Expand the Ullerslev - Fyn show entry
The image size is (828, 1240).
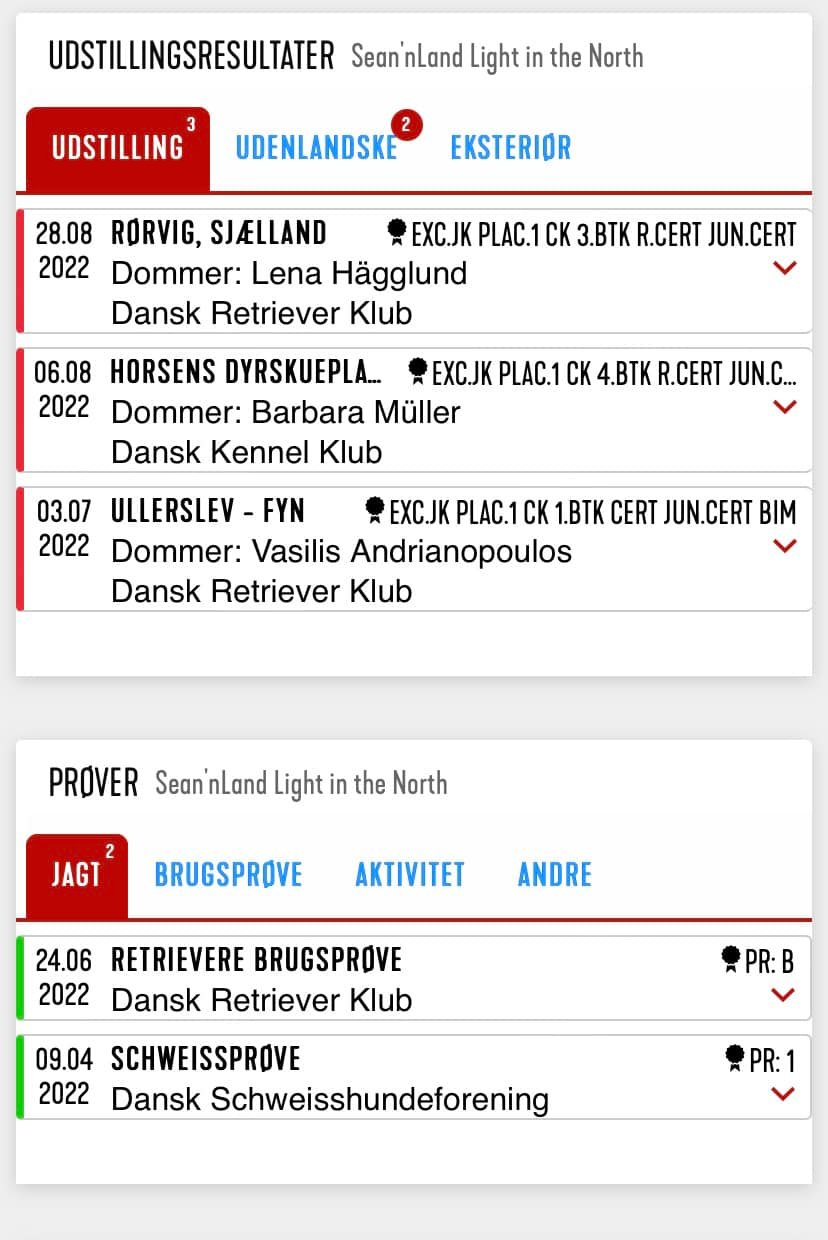point(785,546)
